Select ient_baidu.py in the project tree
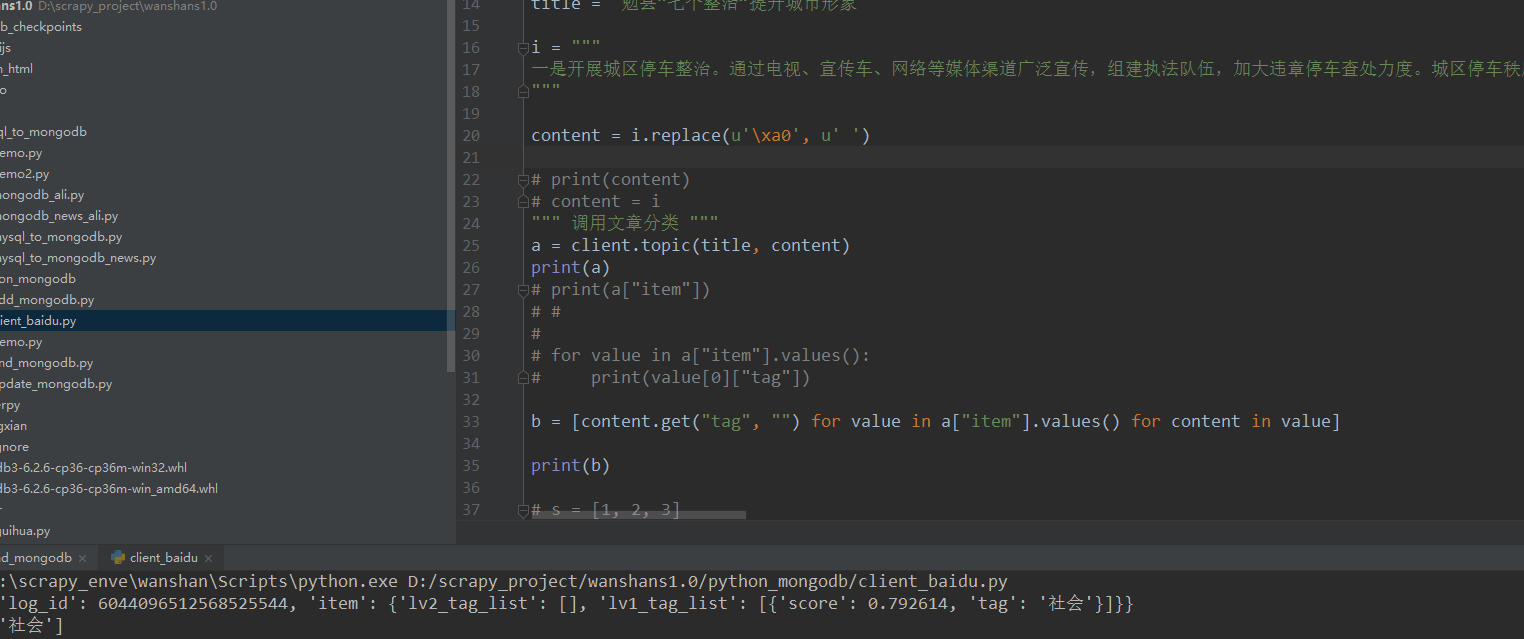Viewport: 1524px width, 639px height. click(x=38, y=321)
